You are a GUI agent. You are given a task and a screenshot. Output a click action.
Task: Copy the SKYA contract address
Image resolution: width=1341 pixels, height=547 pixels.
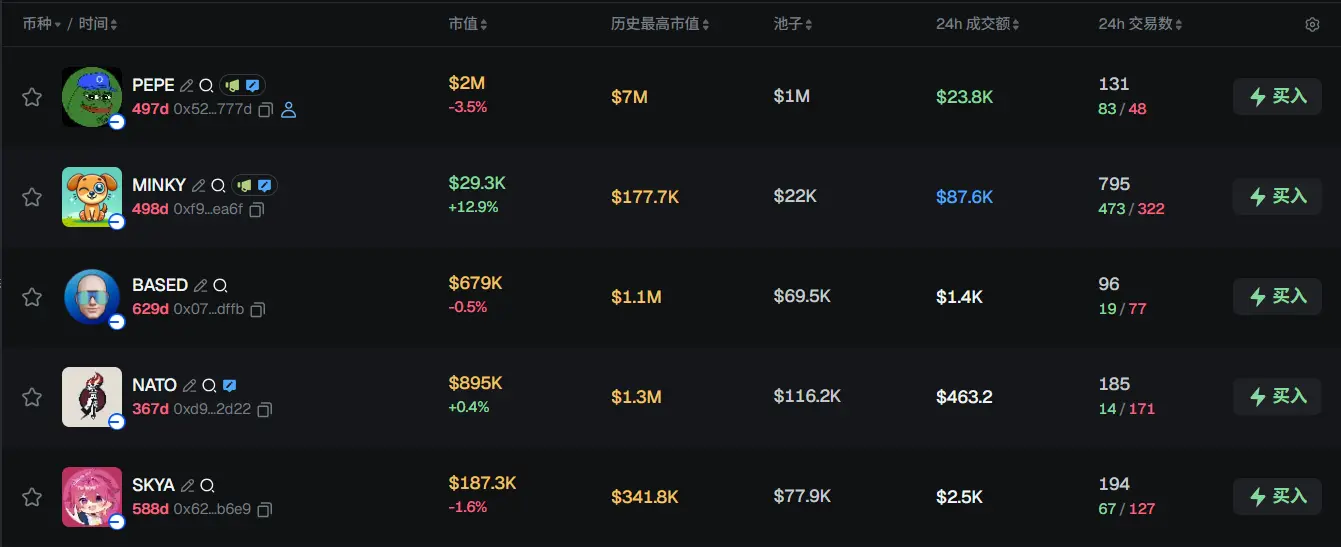[264, 510]
